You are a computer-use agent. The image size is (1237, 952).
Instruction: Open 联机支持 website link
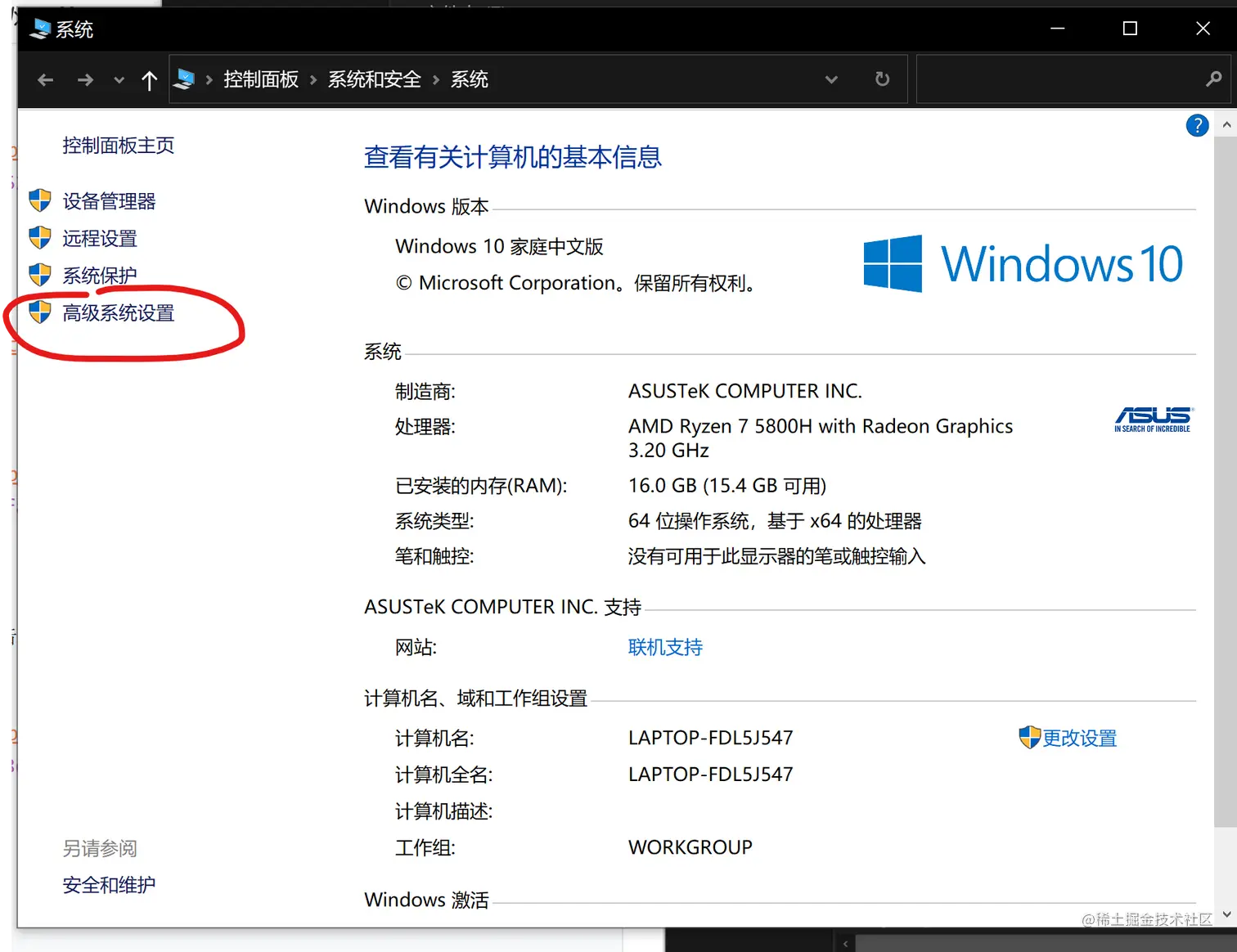pyautogui.click(x=665, y=648)
